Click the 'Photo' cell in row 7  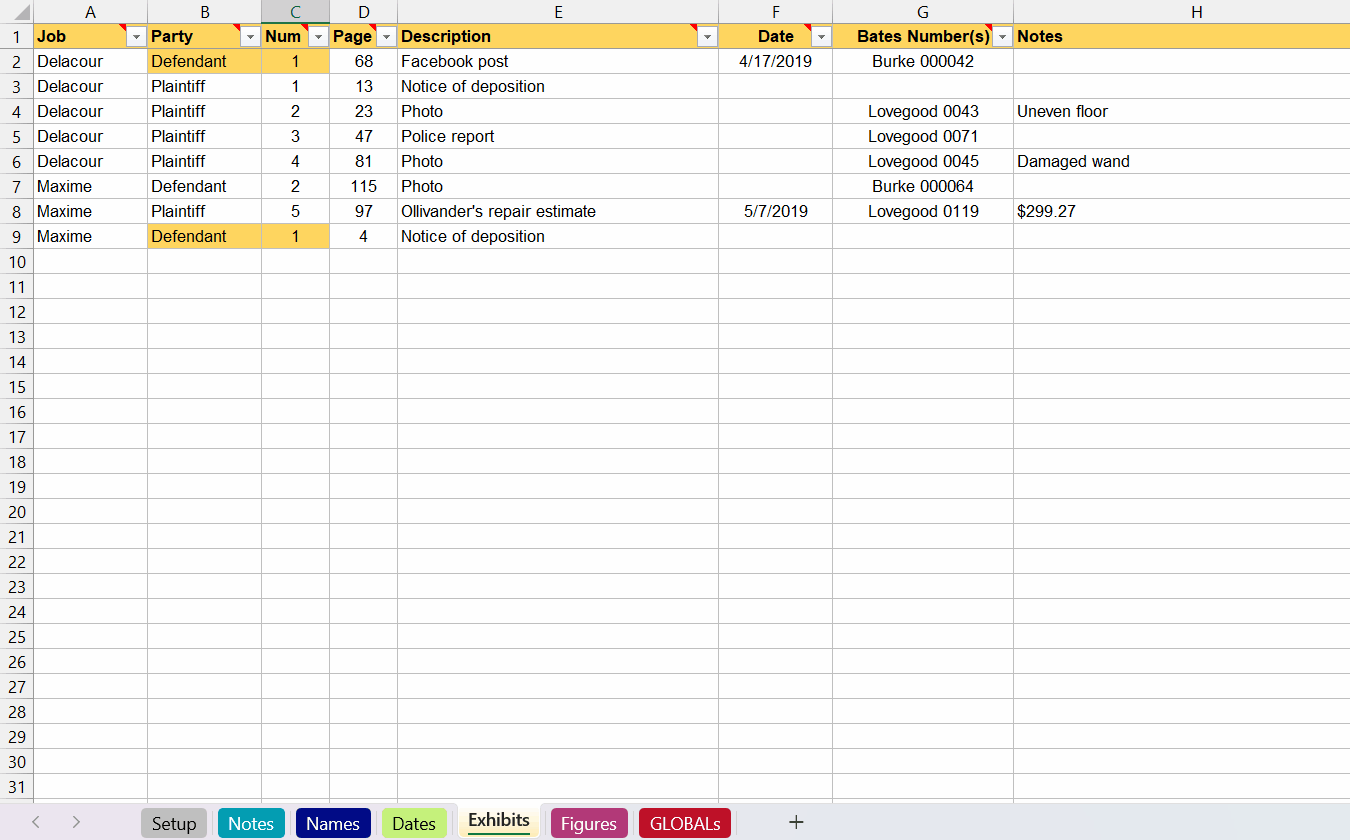pyautogui.click(x=558, y=187)
